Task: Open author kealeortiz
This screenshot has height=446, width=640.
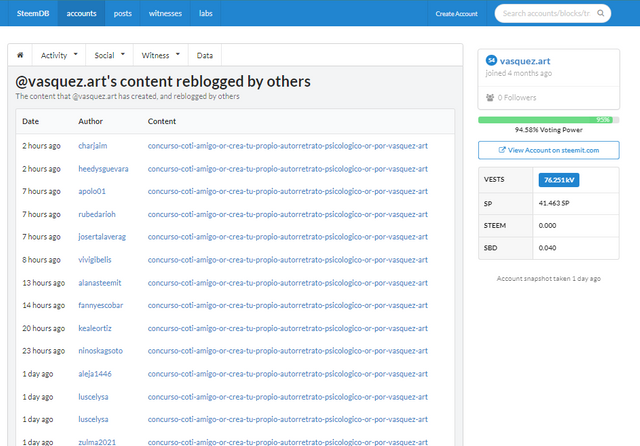Action: (x=95, y=328)
